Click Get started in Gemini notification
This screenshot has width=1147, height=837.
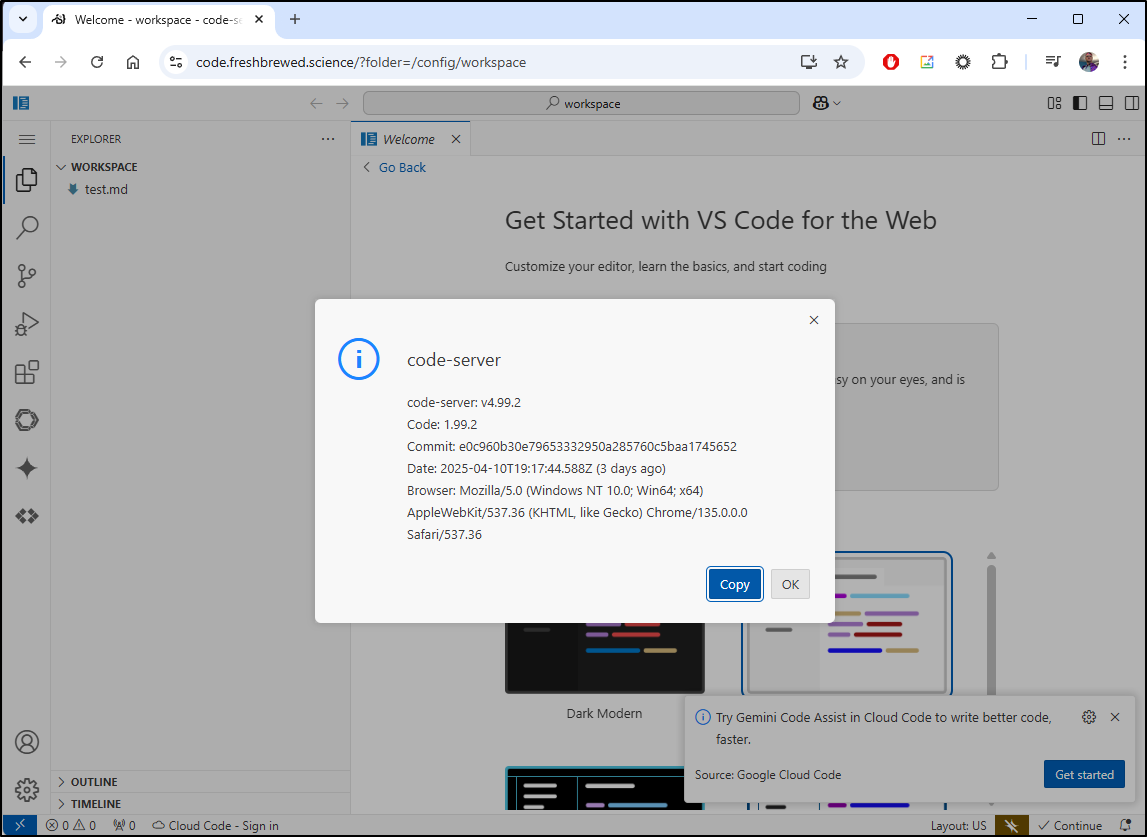point(1084,774)
